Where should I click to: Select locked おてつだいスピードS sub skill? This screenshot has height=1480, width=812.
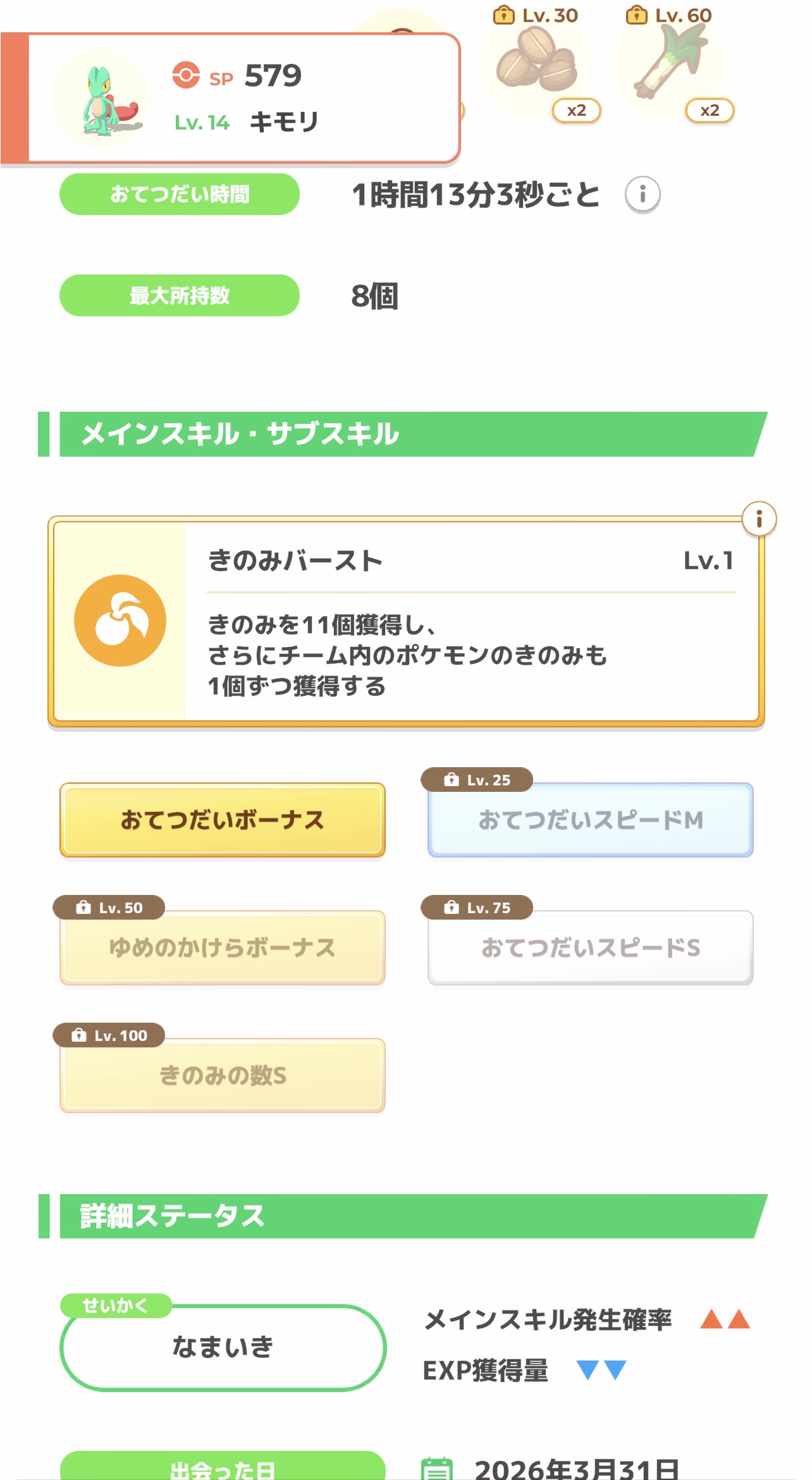click(x=590, y=948)
